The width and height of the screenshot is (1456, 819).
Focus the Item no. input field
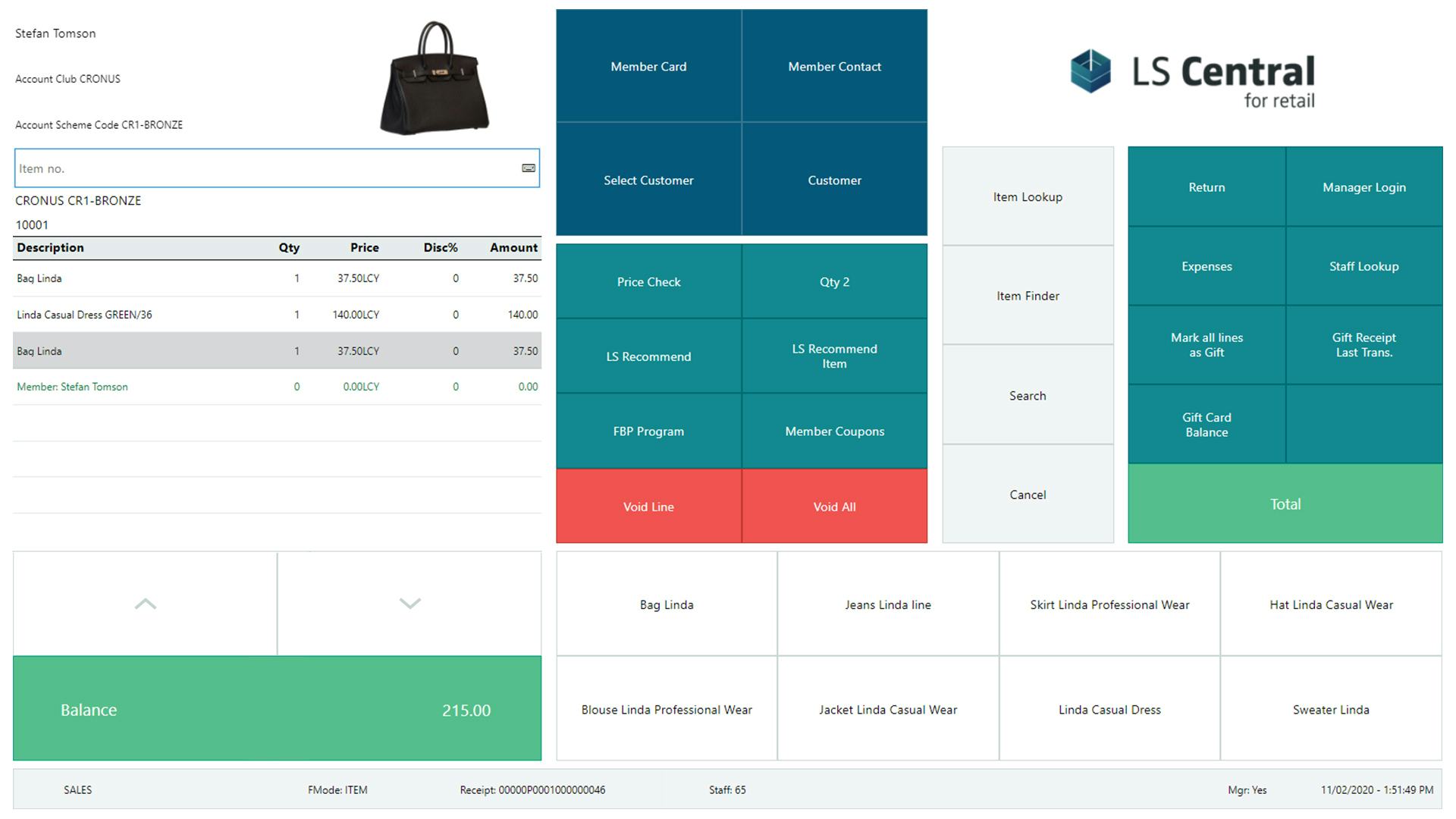click(x=265, y=168)
